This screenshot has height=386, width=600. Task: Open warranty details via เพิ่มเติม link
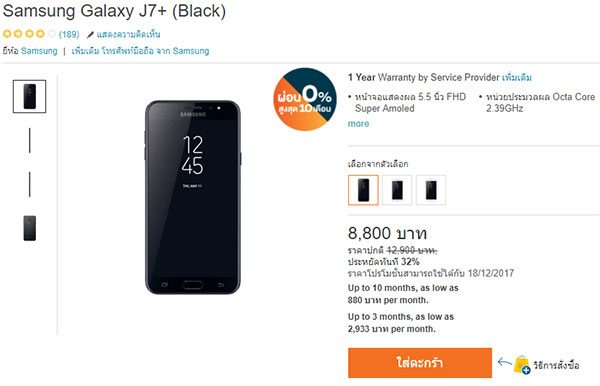[517, 77]
